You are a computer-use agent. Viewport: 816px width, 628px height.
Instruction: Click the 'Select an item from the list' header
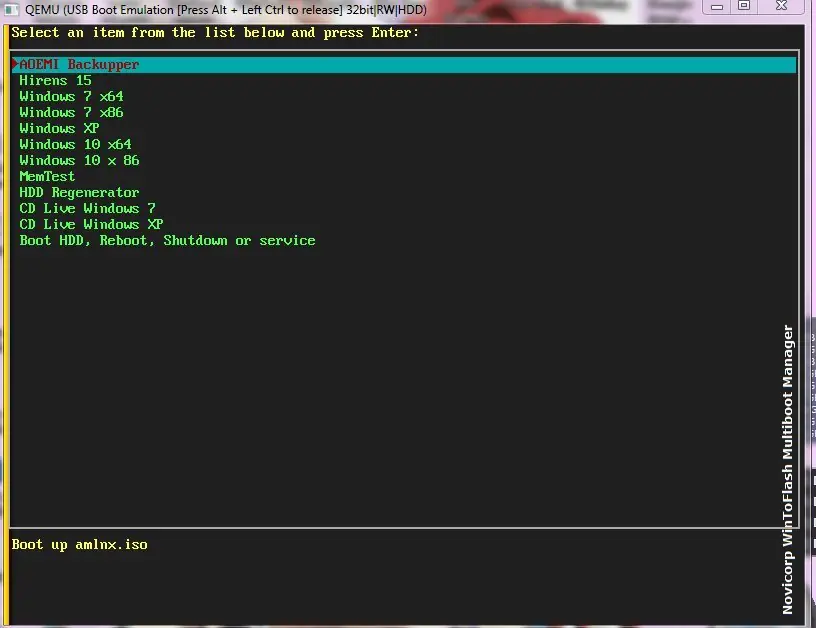215,33
